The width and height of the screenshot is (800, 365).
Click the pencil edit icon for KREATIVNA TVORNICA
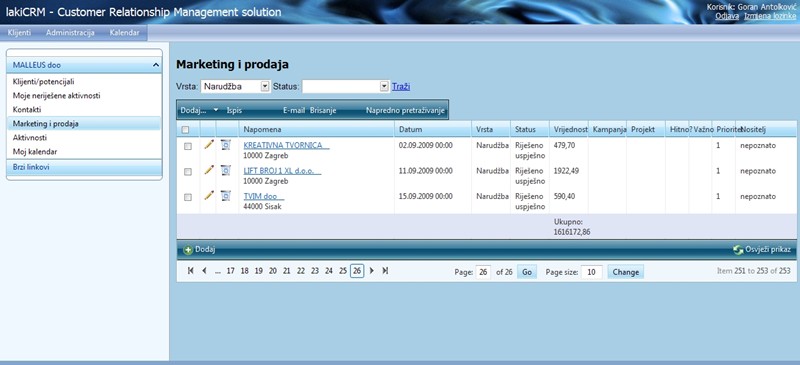(209, 144)
